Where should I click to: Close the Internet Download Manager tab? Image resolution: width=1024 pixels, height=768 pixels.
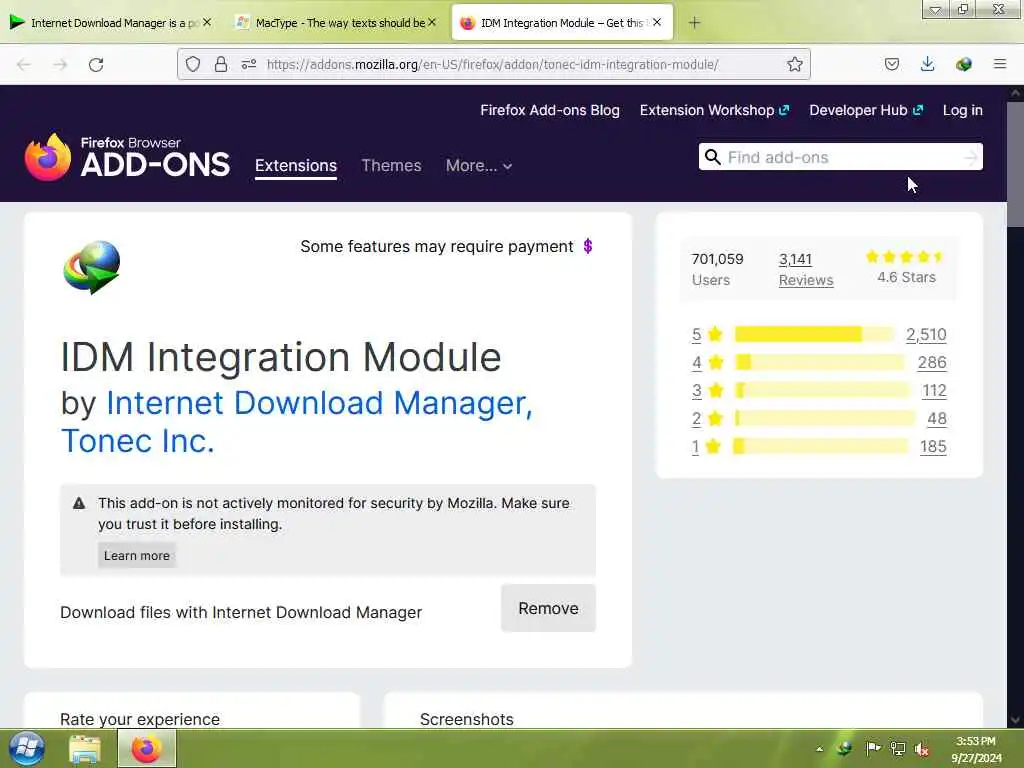click(x=207, y=22)
